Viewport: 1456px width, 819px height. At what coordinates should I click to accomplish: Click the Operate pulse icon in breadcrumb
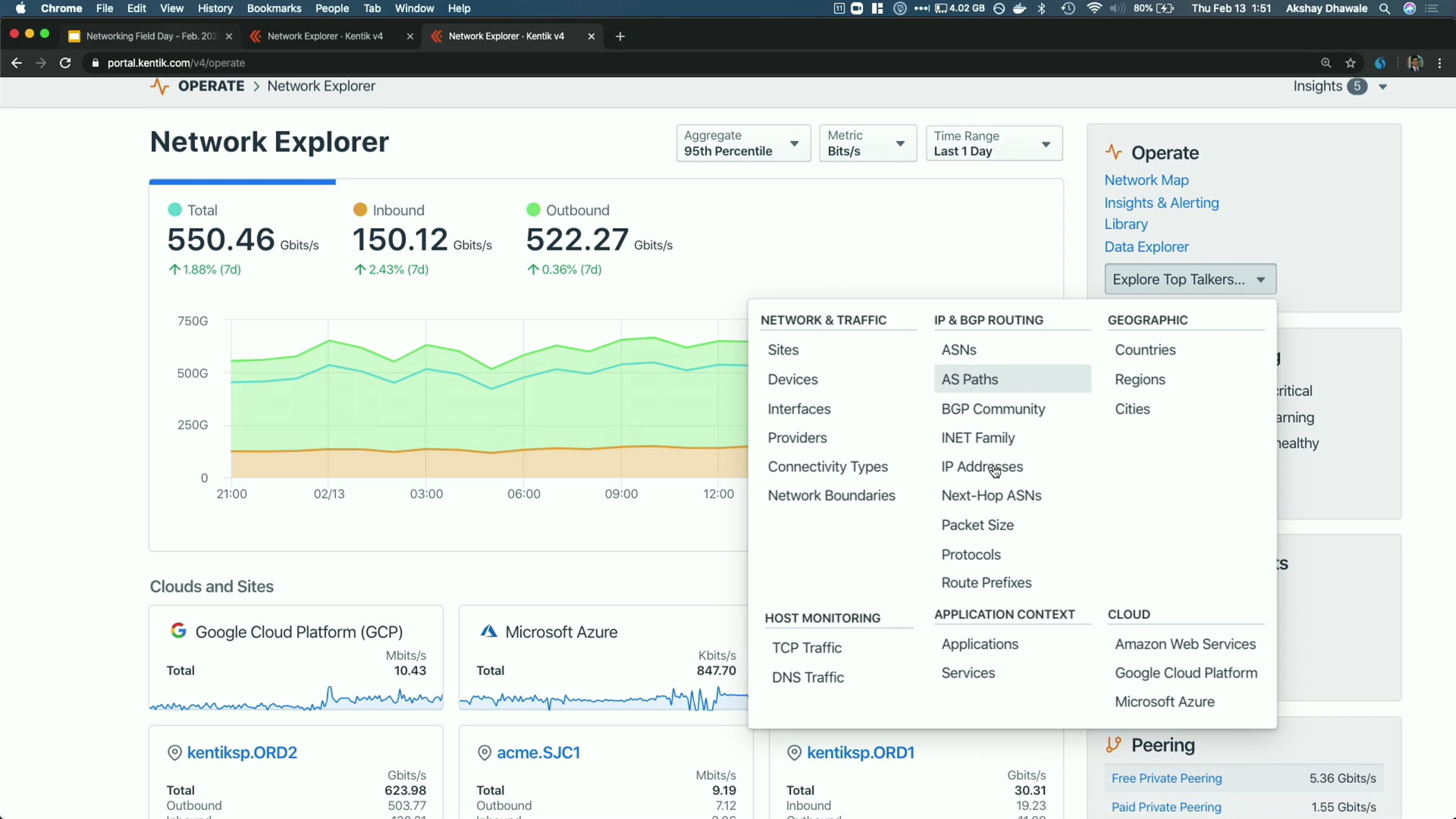click(159, 86)
